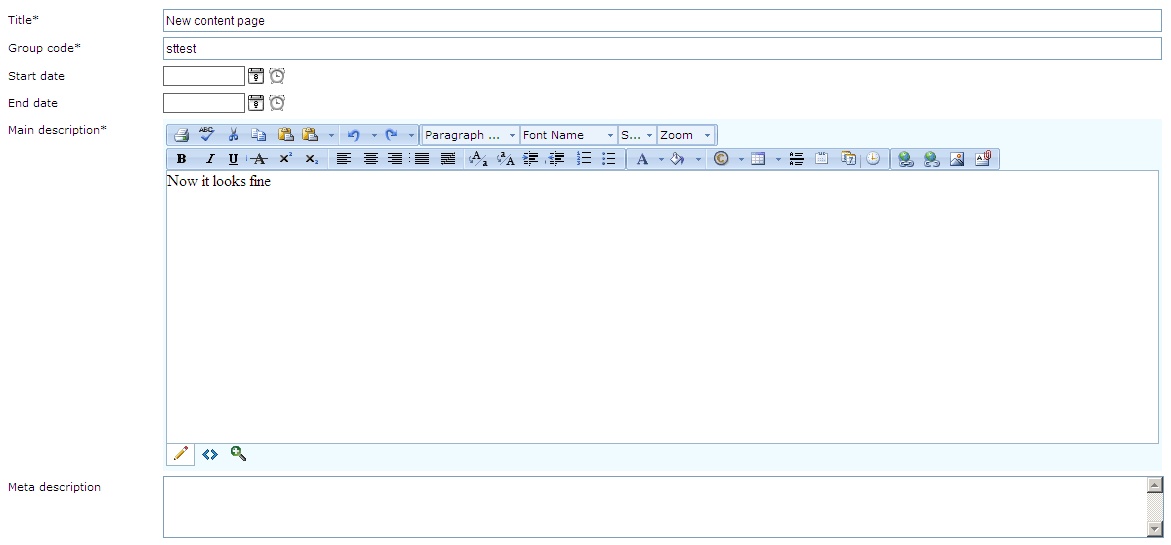
Task: Click the blank calendar date icon
Action: click(821, 158)
